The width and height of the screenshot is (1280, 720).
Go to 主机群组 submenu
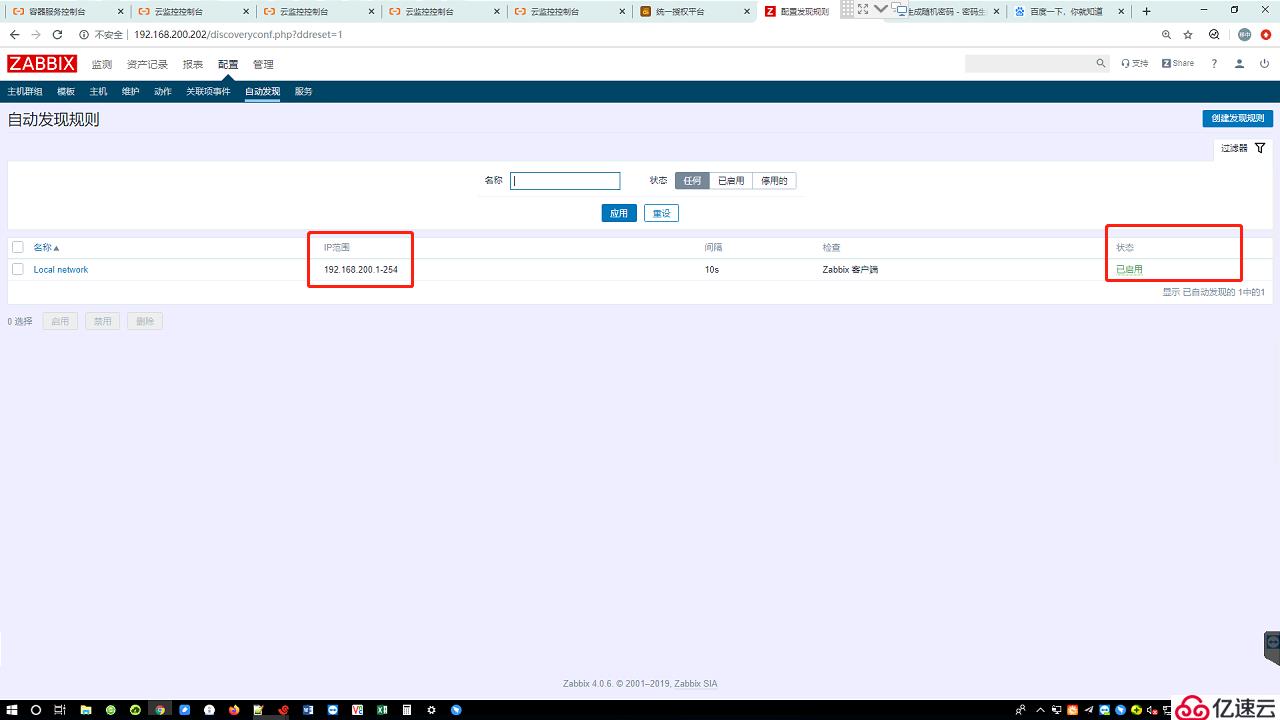coord(25,91)
